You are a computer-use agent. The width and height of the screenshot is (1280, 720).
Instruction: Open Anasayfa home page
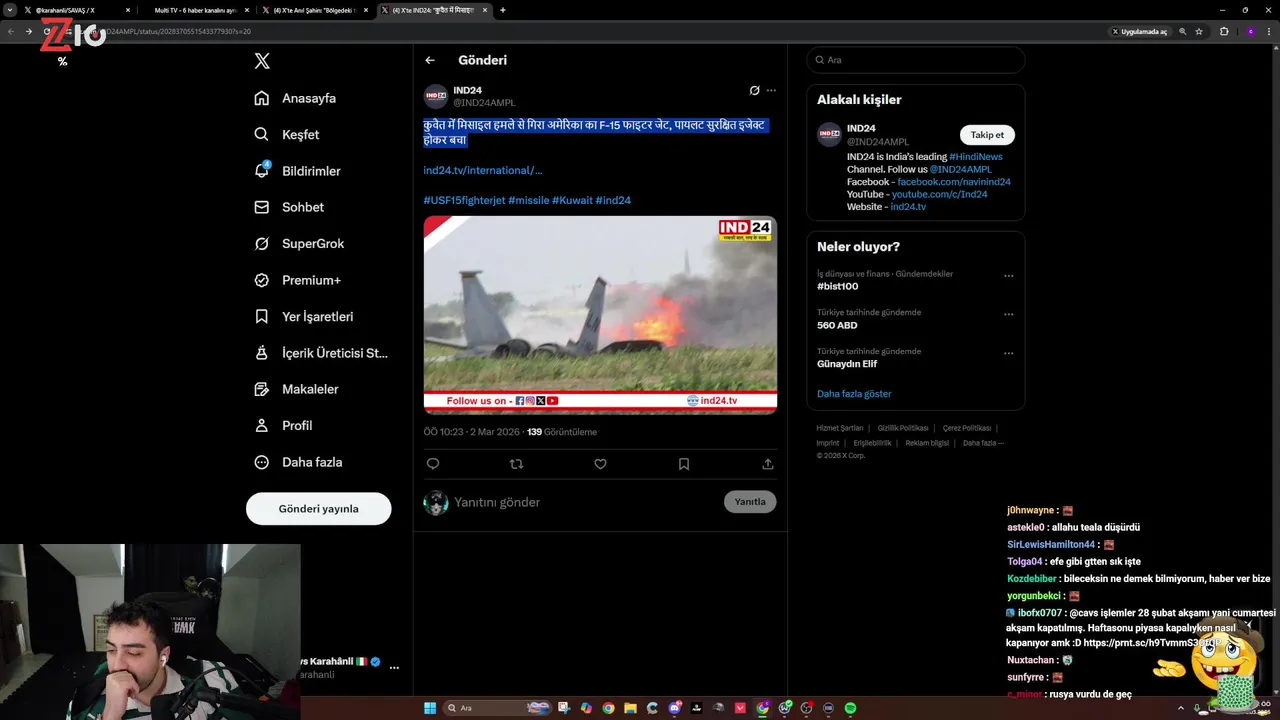pos(295,98)
